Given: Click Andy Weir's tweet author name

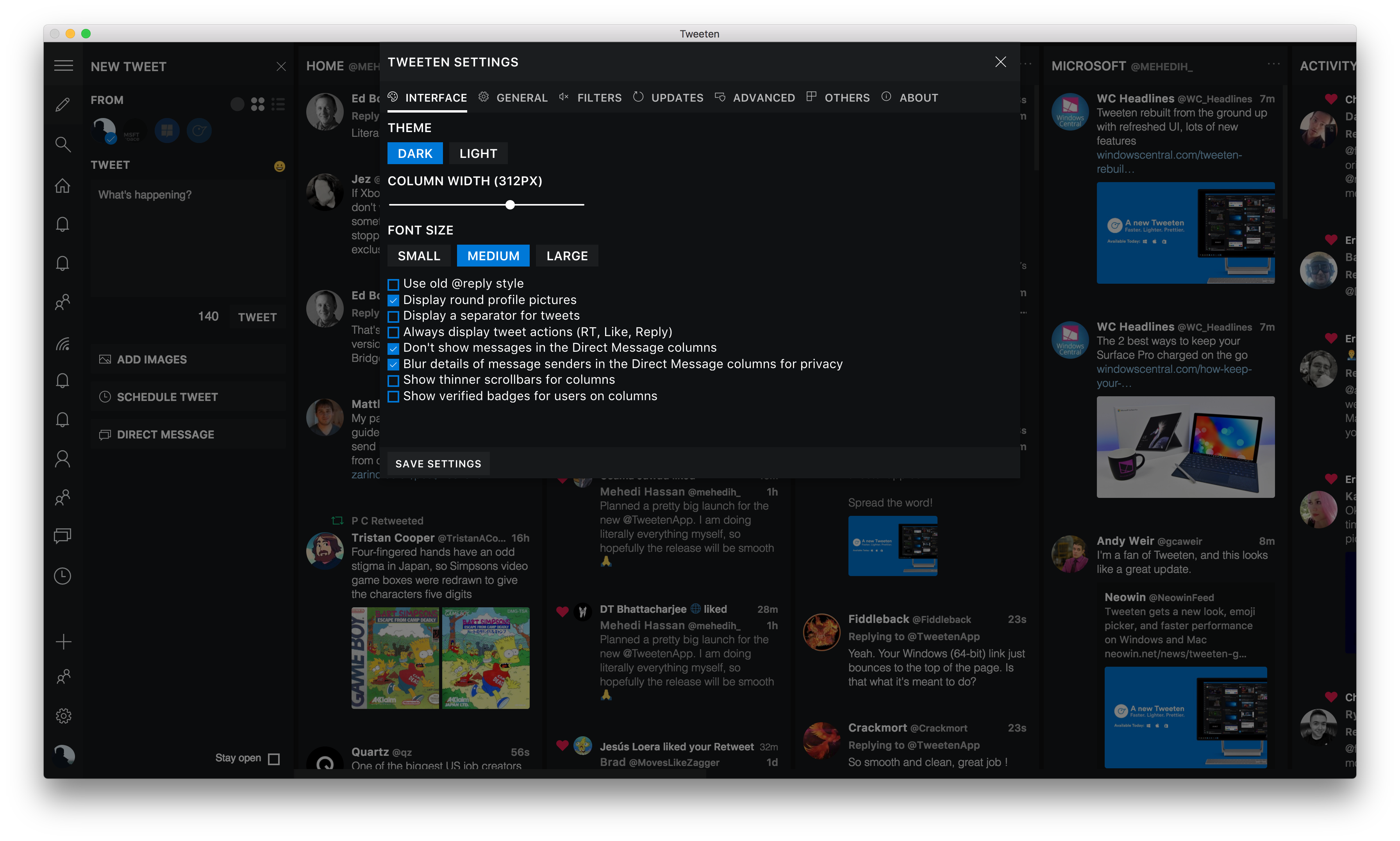Looking at the screenshot, I should point(1125,540).
